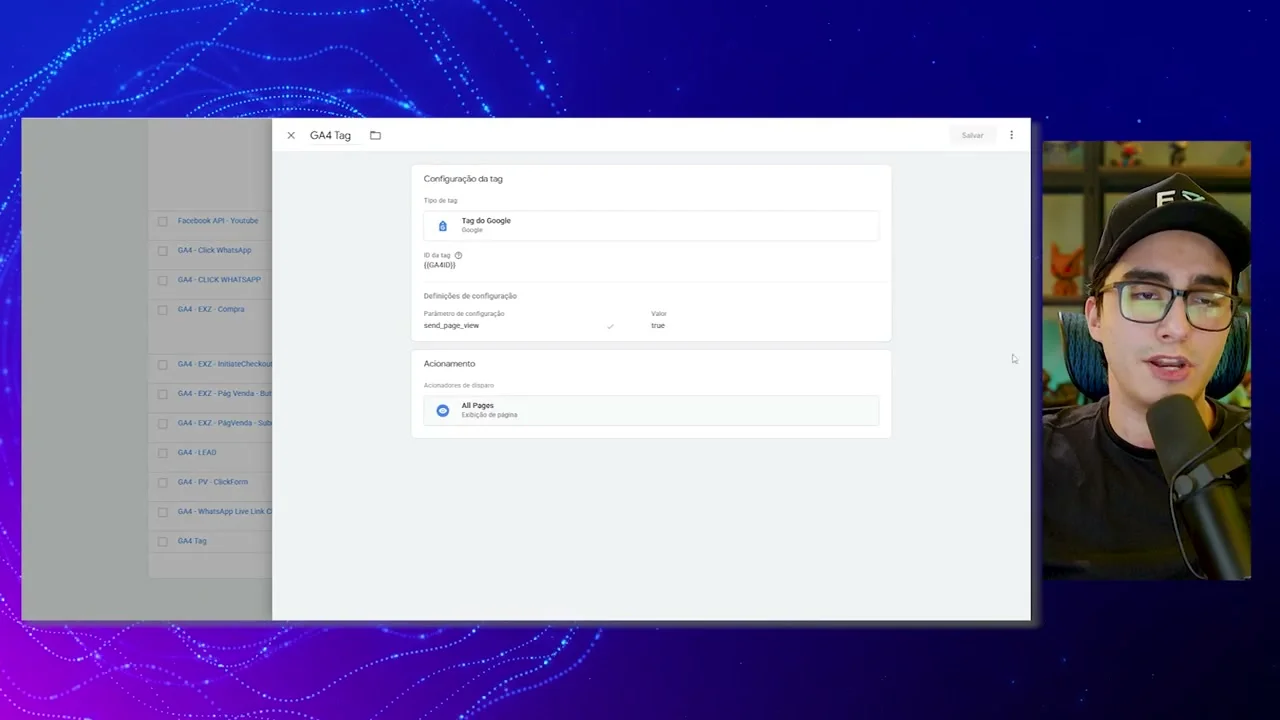
Task: Tick the Facebook API - Youtube checkbox
Action: 163,221
